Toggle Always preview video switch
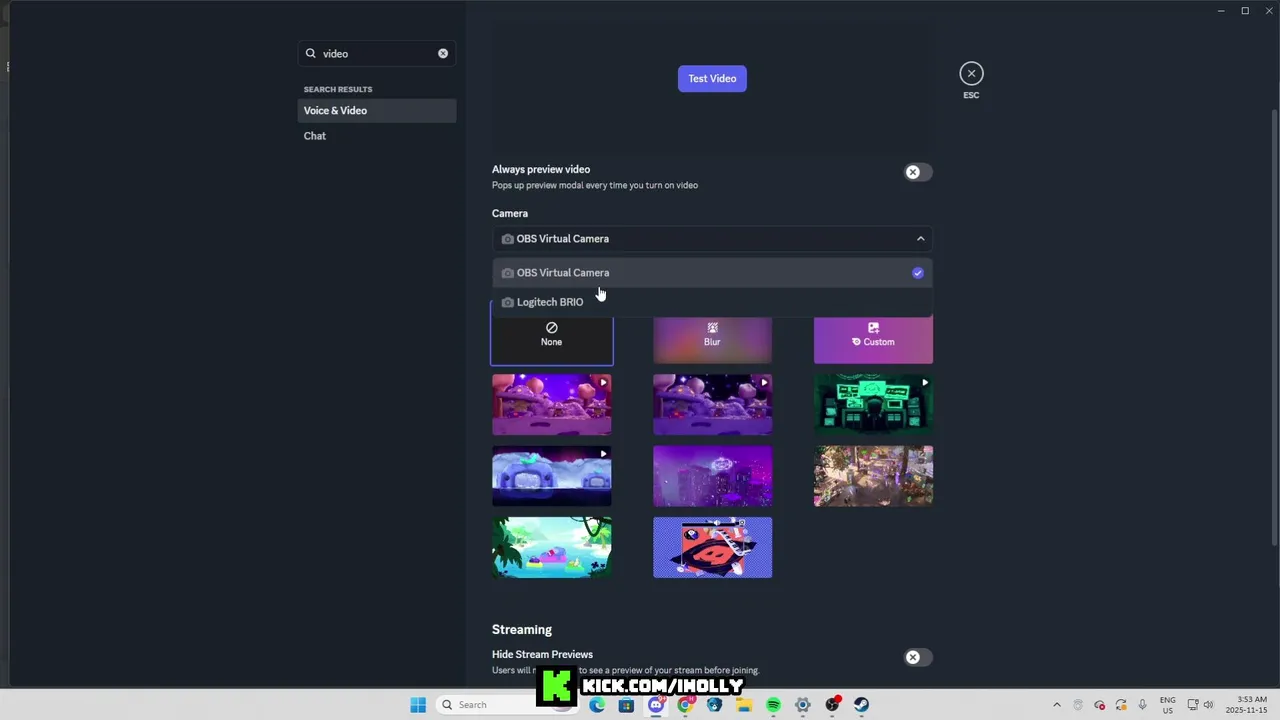This screenshot has height=720, width=1280. [x=917, y=172]
